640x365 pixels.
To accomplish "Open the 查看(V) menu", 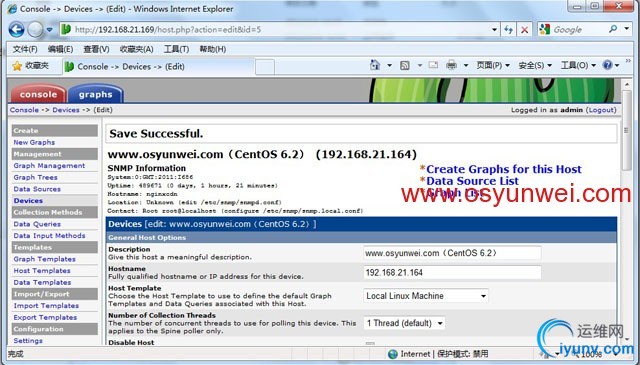I will click(x=96, y=49).
